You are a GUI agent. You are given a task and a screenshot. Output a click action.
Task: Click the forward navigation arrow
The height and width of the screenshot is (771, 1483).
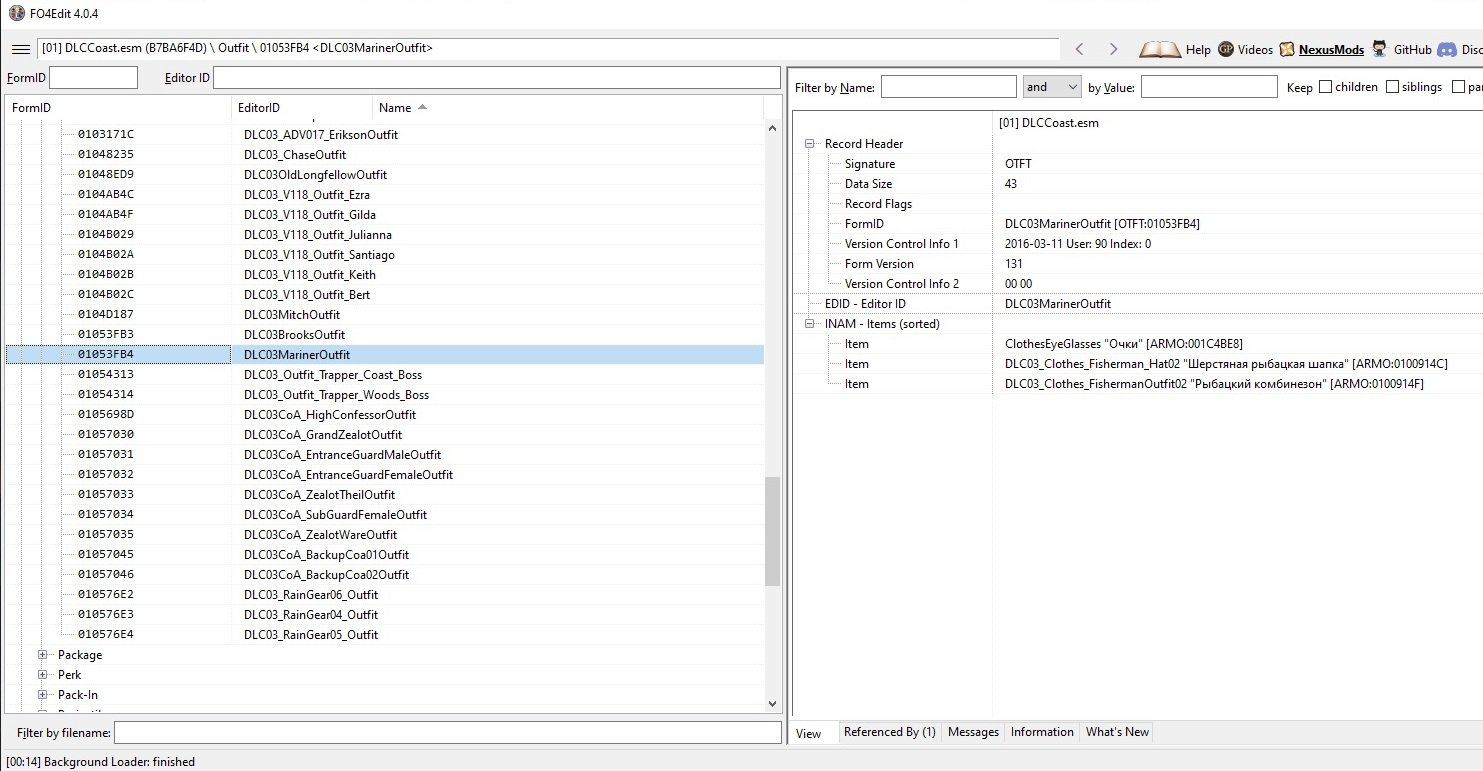1113,49
